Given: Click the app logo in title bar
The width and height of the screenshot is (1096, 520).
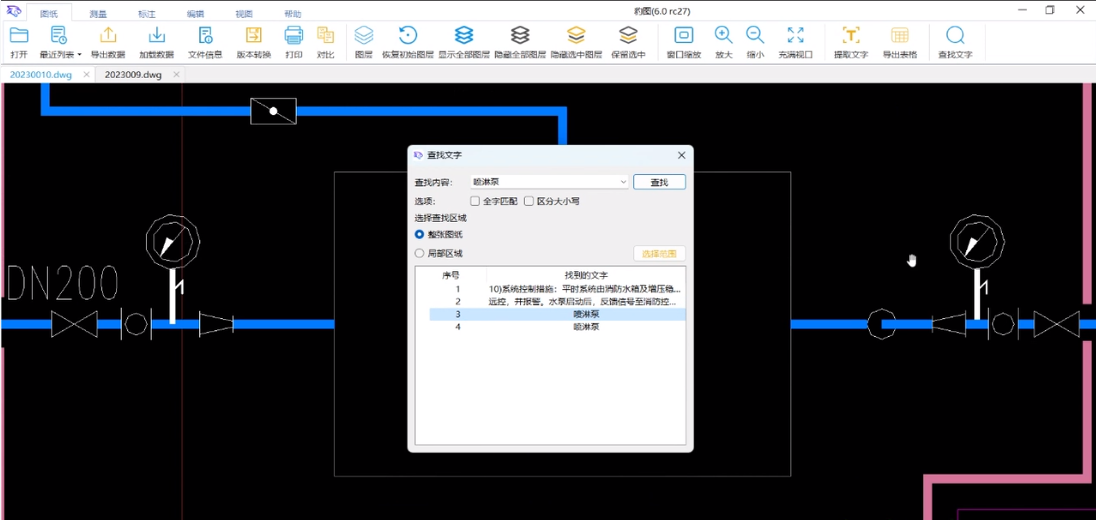Looking at the screenshot, I should [x=13, y=10].
